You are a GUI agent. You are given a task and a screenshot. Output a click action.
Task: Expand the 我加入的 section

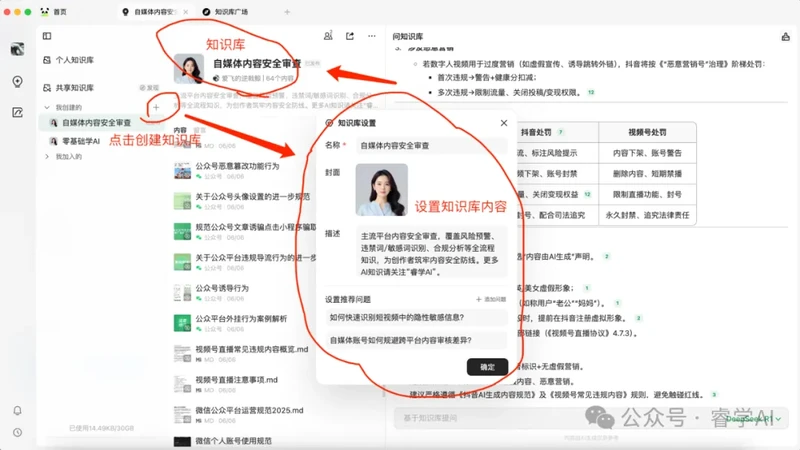(x=47, y=157)
